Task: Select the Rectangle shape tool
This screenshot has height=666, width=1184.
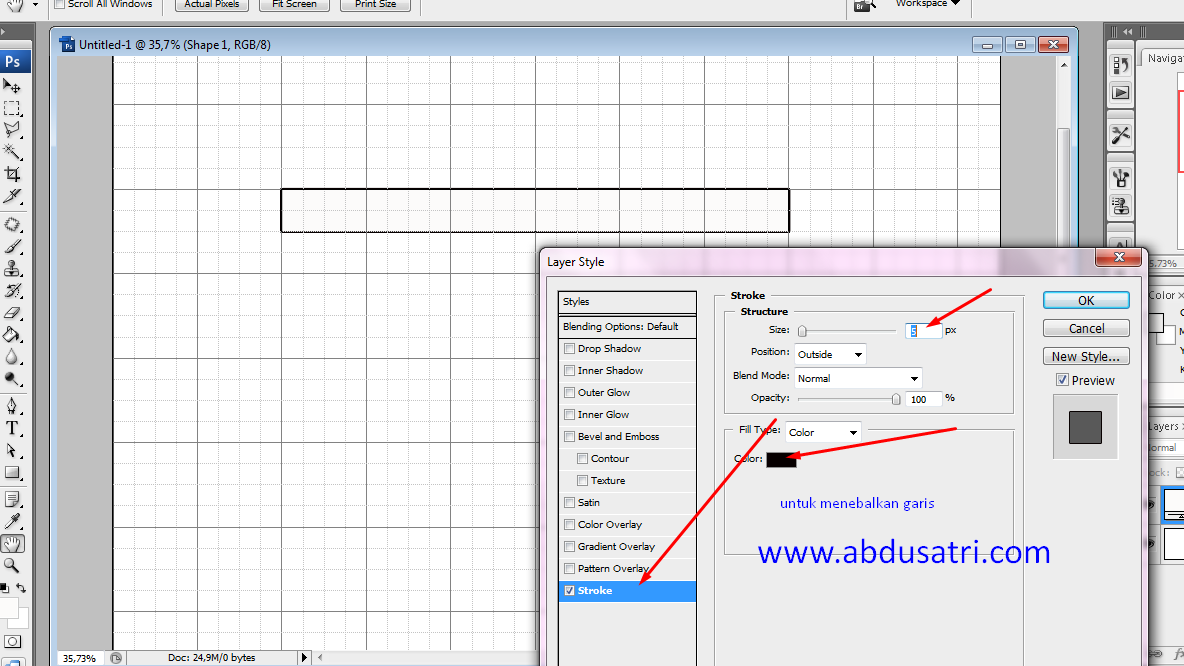Action: point(12,473)
